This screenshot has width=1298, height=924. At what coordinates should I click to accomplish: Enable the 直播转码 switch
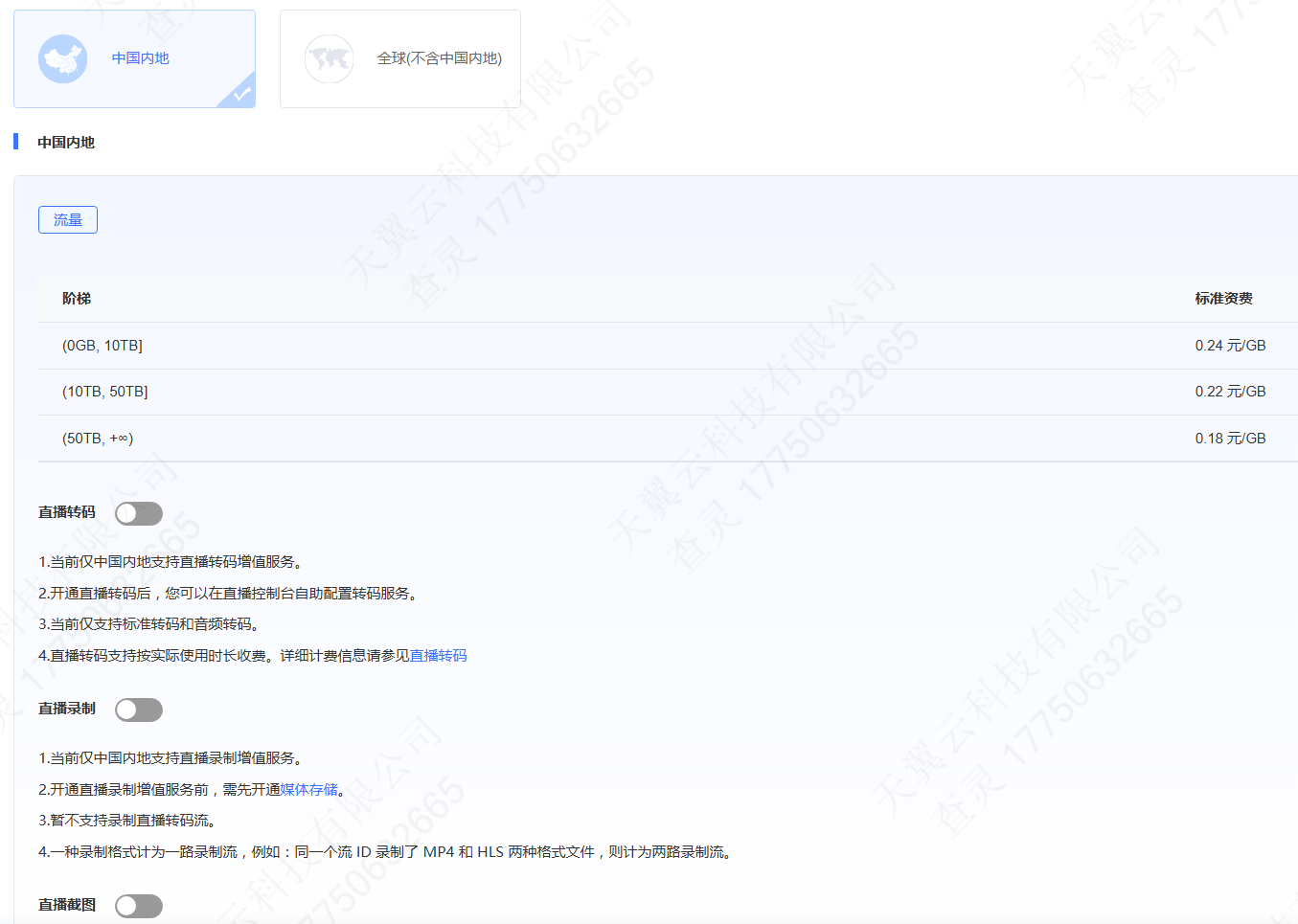tap(139, 513)
